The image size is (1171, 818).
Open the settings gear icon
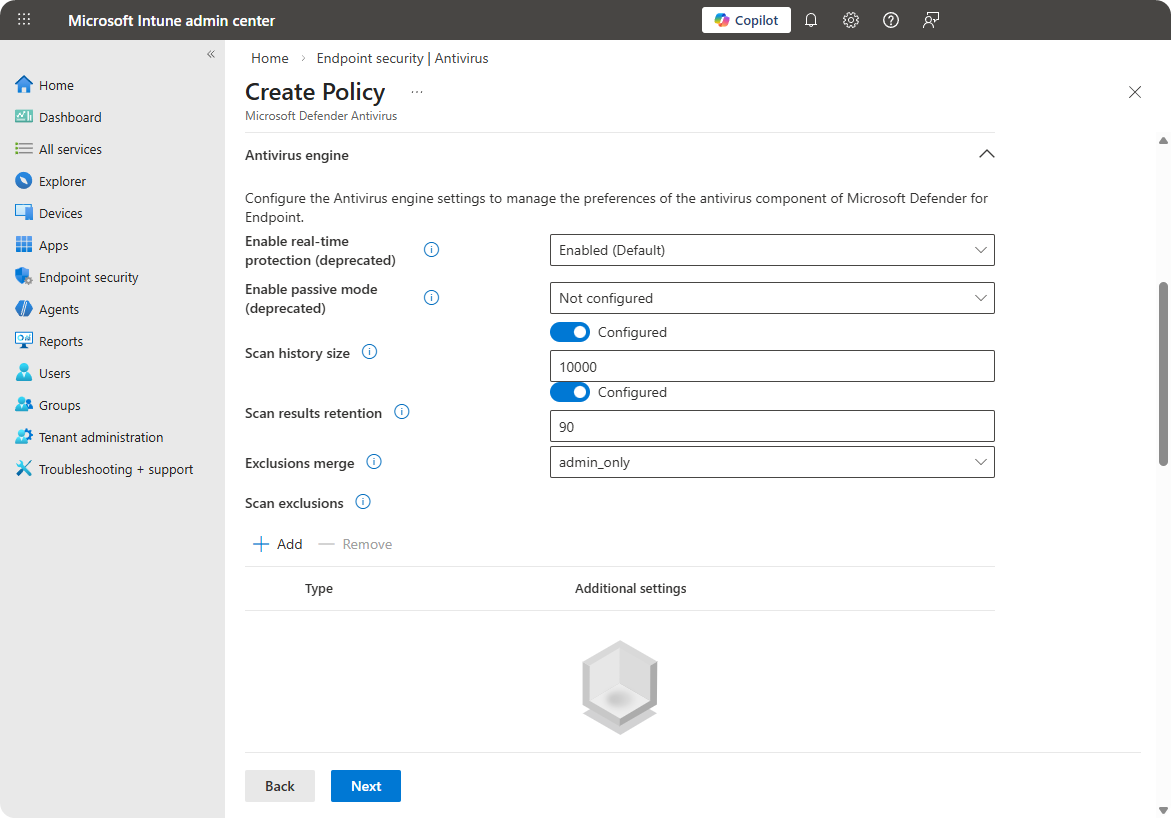(x=851, y=20)
